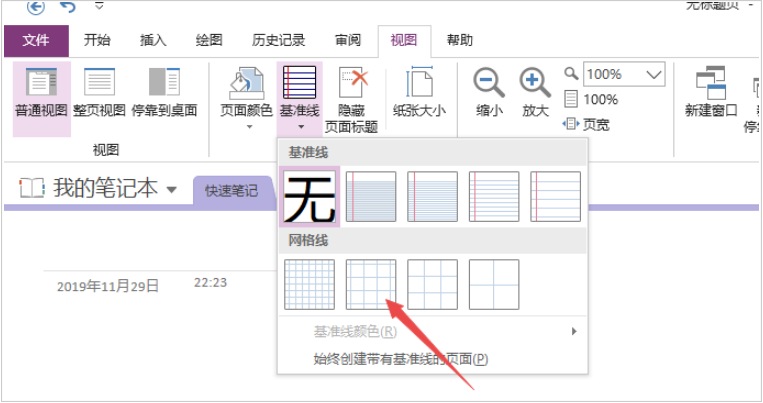Screen dimensions: 763x403
Task: Open New Window (新建窗口)
Action: click(x=711, y=83)
